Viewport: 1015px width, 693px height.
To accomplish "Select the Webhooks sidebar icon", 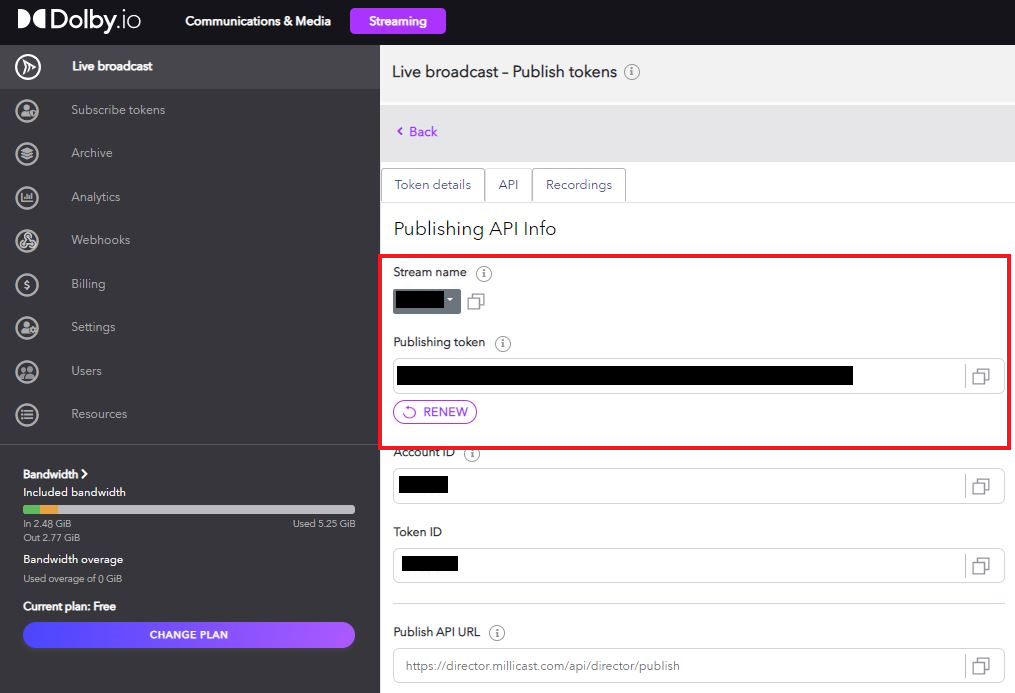I will 28,240.
